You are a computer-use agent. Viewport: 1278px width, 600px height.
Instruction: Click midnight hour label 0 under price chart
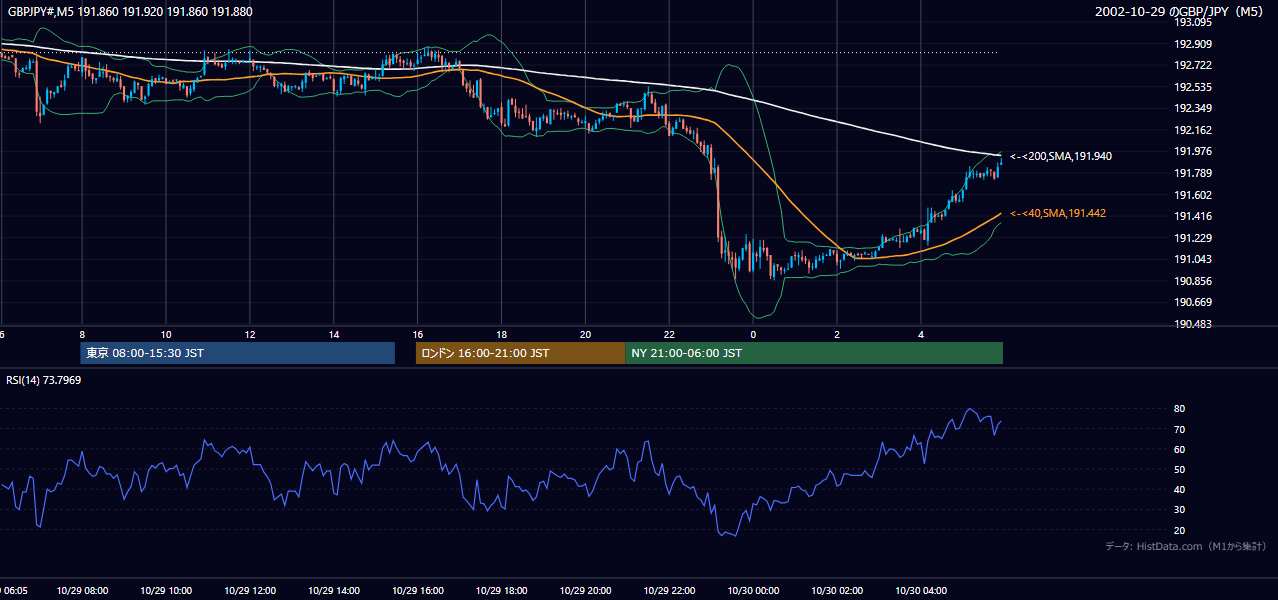[x=753, y=334]
